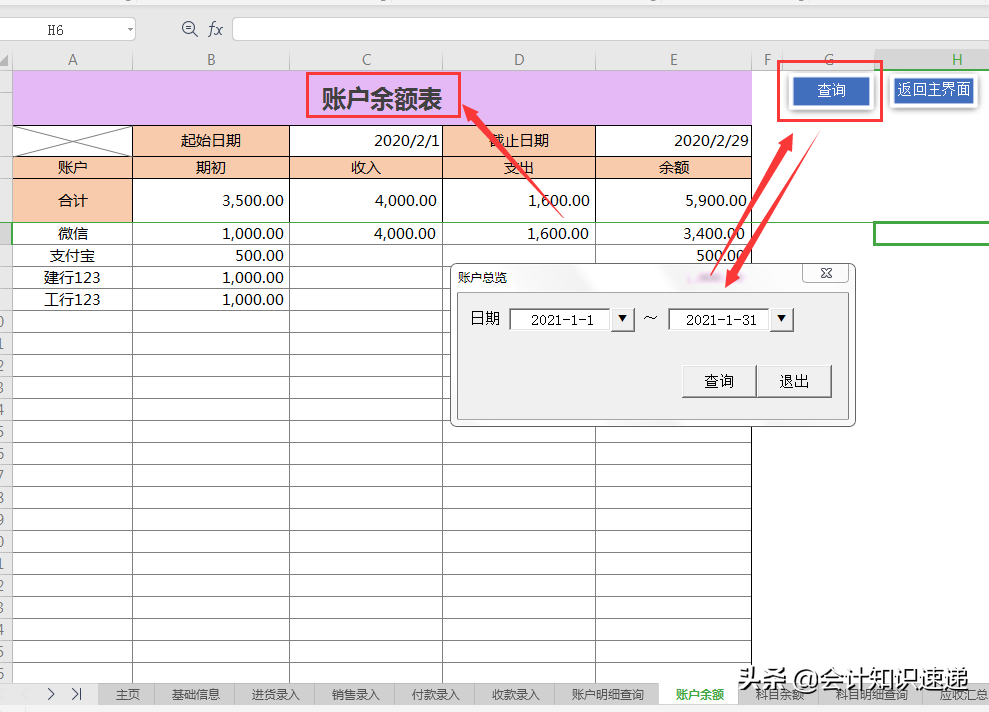This screenshot has width=989, height=712.
Task: Switch to the 账户明细查询 sheet tab
Action: [607, 694]
